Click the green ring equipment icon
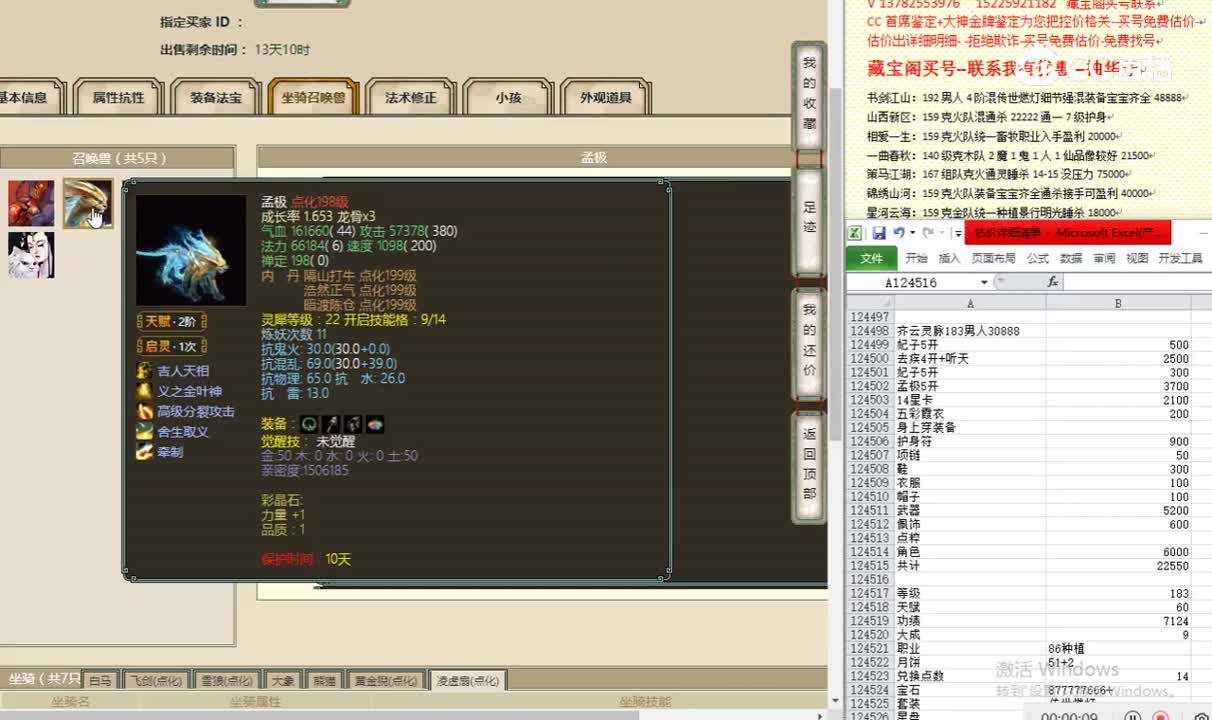 point(309,425)
